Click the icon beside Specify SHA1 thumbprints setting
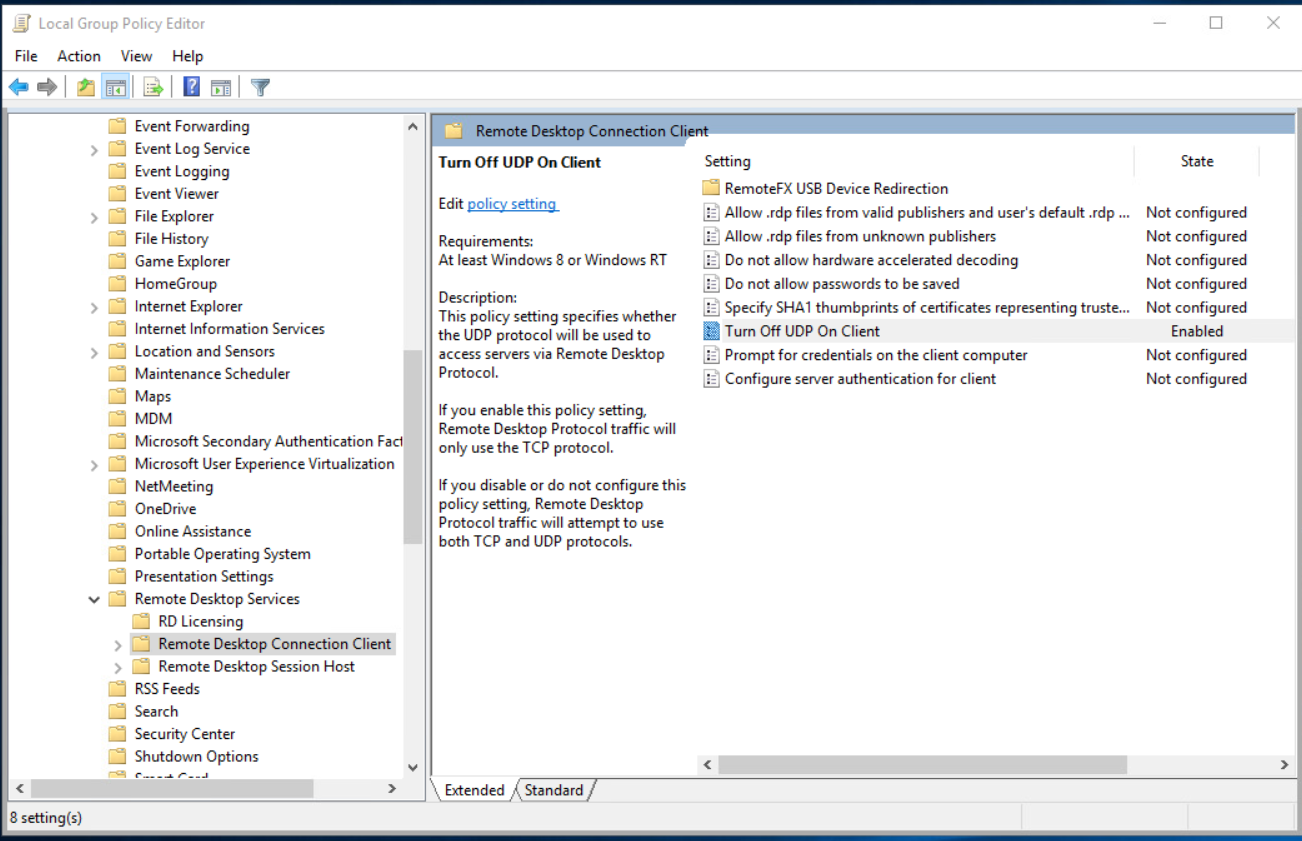 [x=711, y=308]
